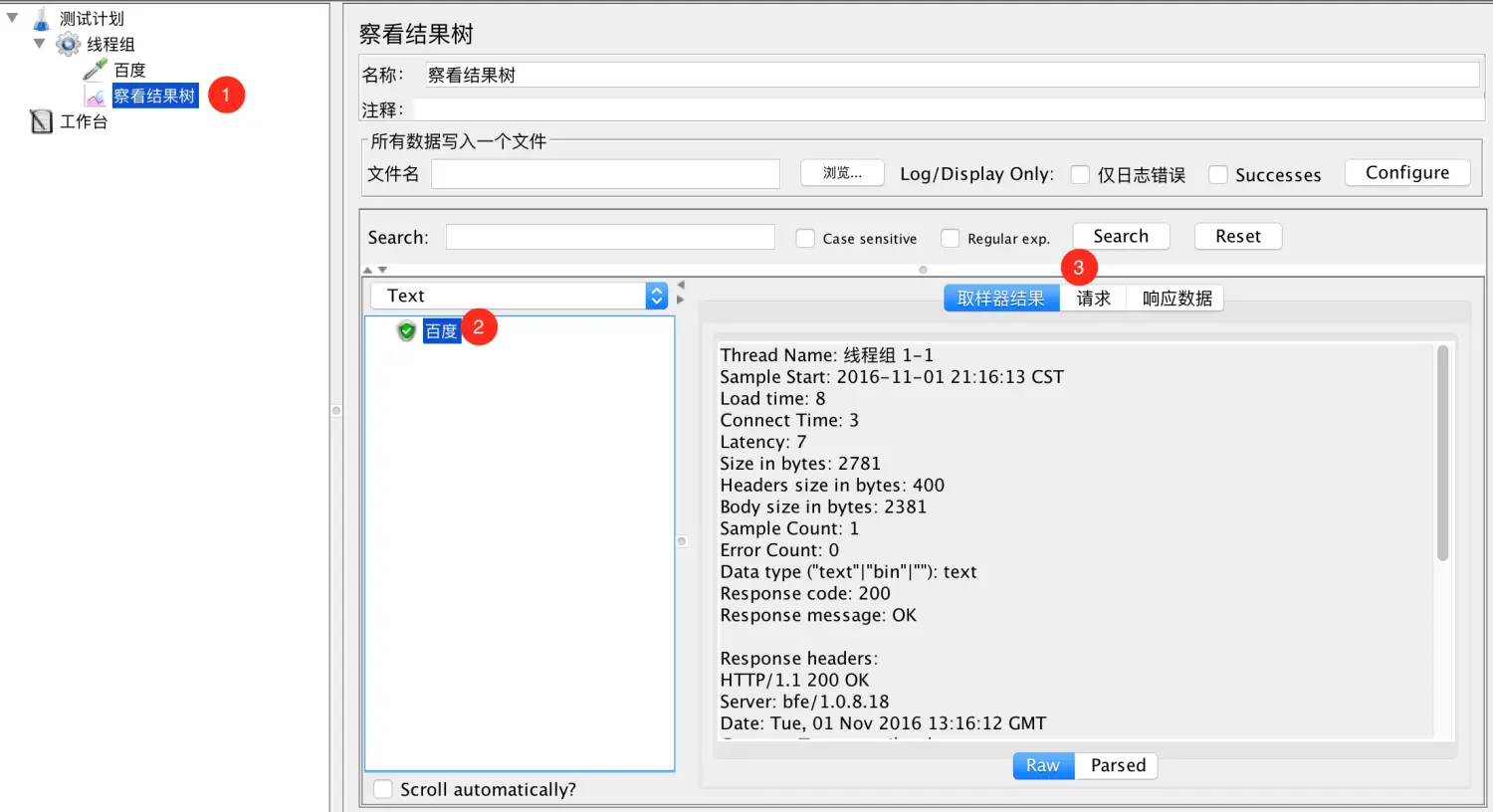Image resolution: width=1493 pixels, height=812 pixels.
Task: Click the 'Date: Tue, 01 Nov 2016' line
Action: pyautogui.click(x=883, y=723)
